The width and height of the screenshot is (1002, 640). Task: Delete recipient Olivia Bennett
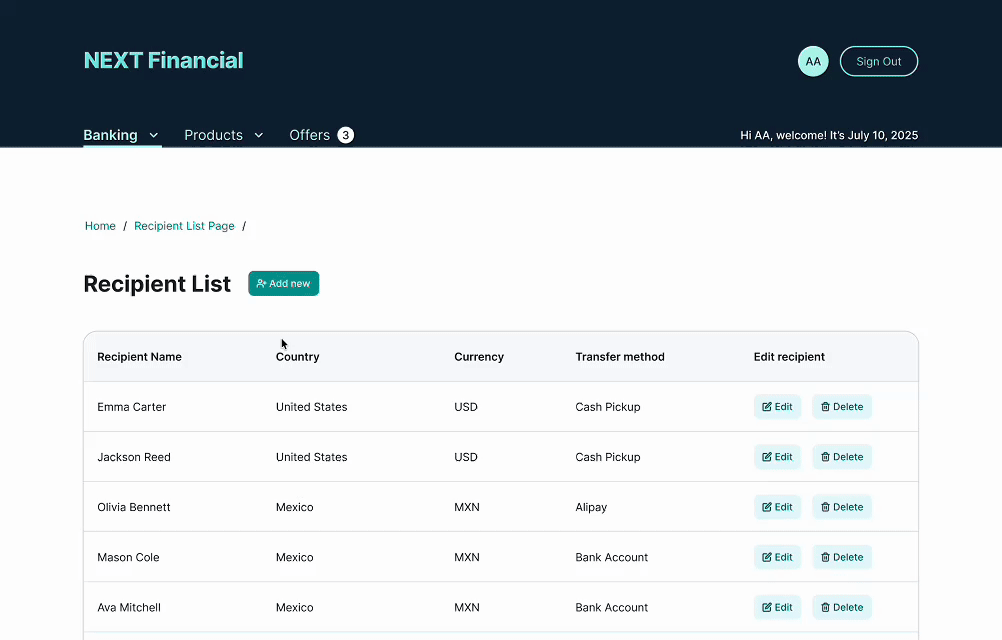(x=841, y=507)
